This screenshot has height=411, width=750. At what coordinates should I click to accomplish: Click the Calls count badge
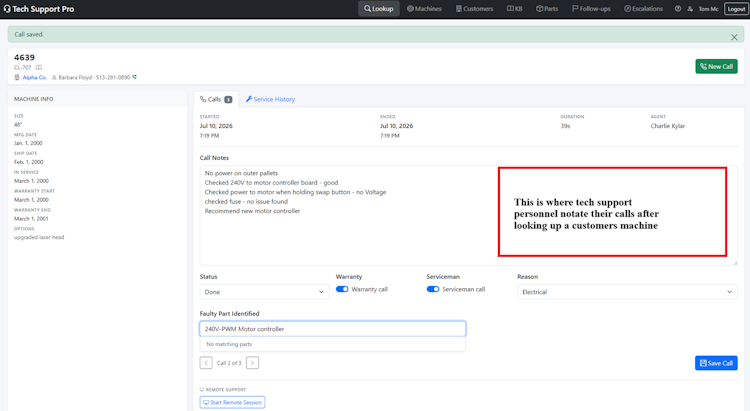coord(228,100)
